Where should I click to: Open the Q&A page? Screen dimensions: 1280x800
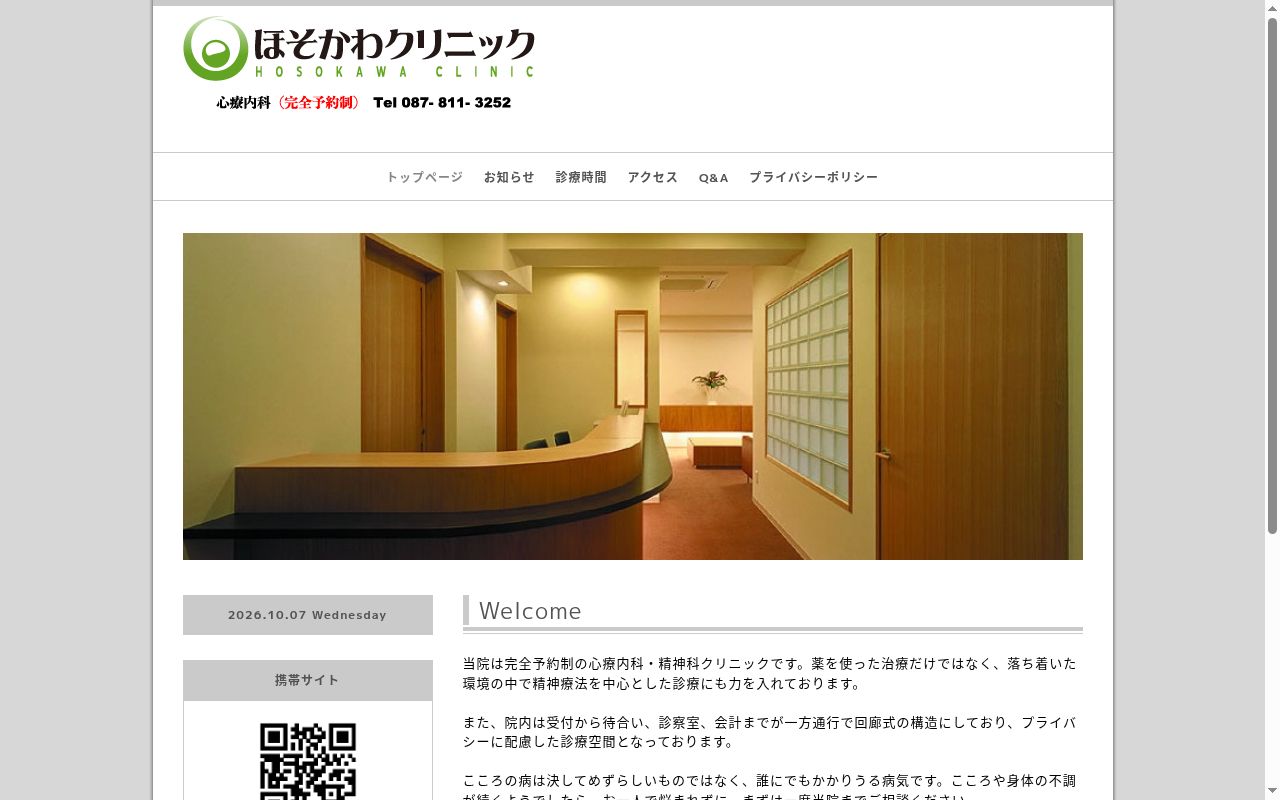[x=713, y=177]
